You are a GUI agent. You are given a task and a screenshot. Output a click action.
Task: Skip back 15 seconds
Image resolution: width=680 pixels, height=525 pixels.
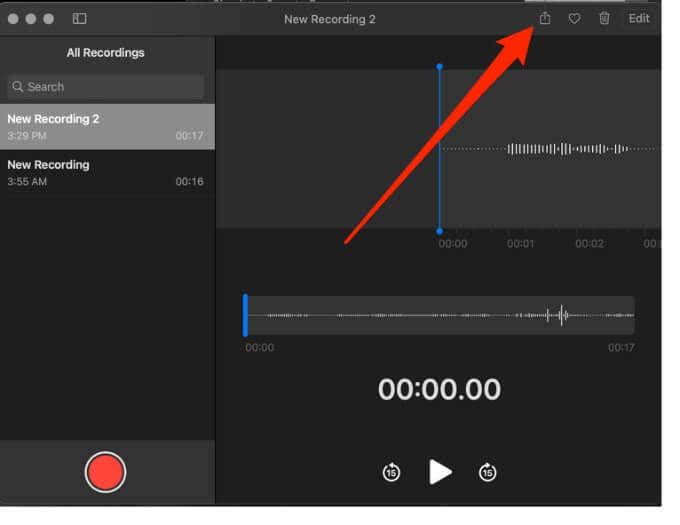pyautogui.click(x=392, y=472)
